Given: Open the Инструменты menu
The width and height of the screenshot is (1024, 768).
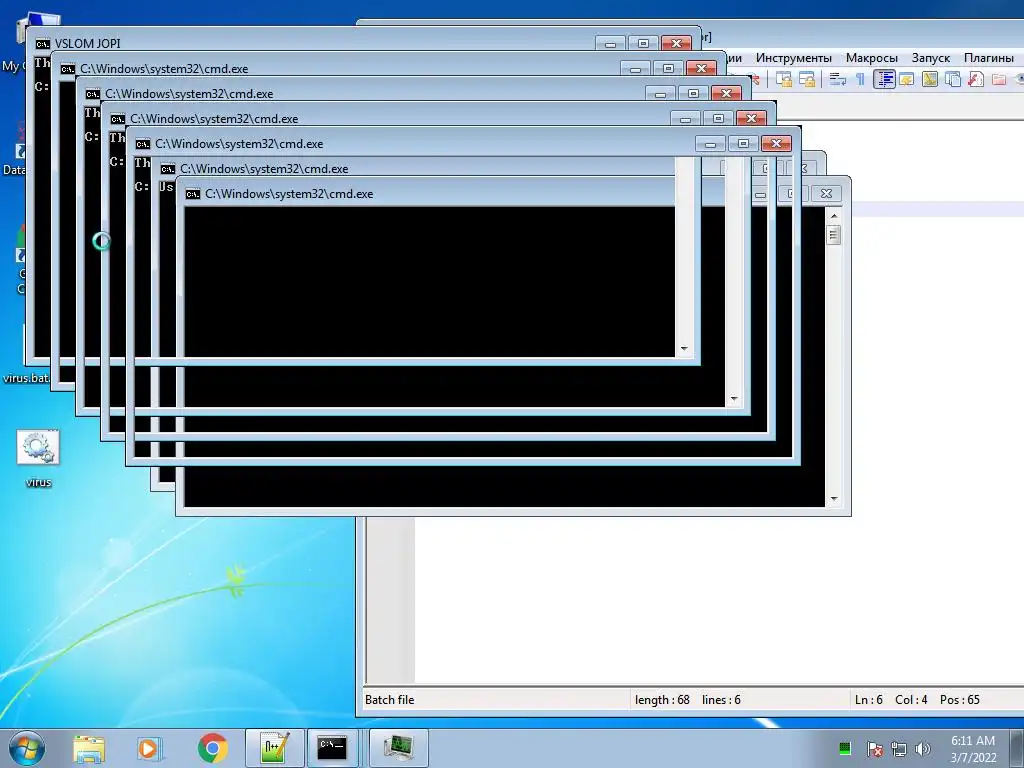Looking at the screenshot, I should [x=793, y=58].
